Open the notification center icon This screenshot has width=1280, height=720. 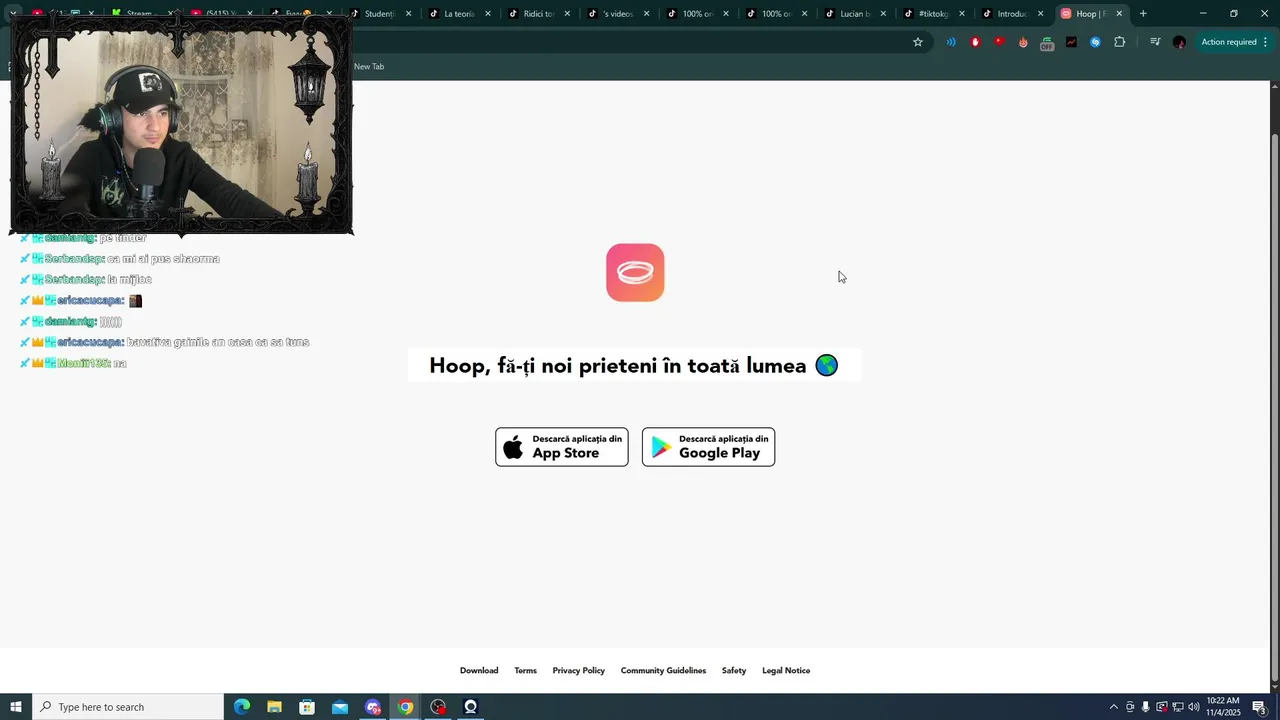(1259, 707)
